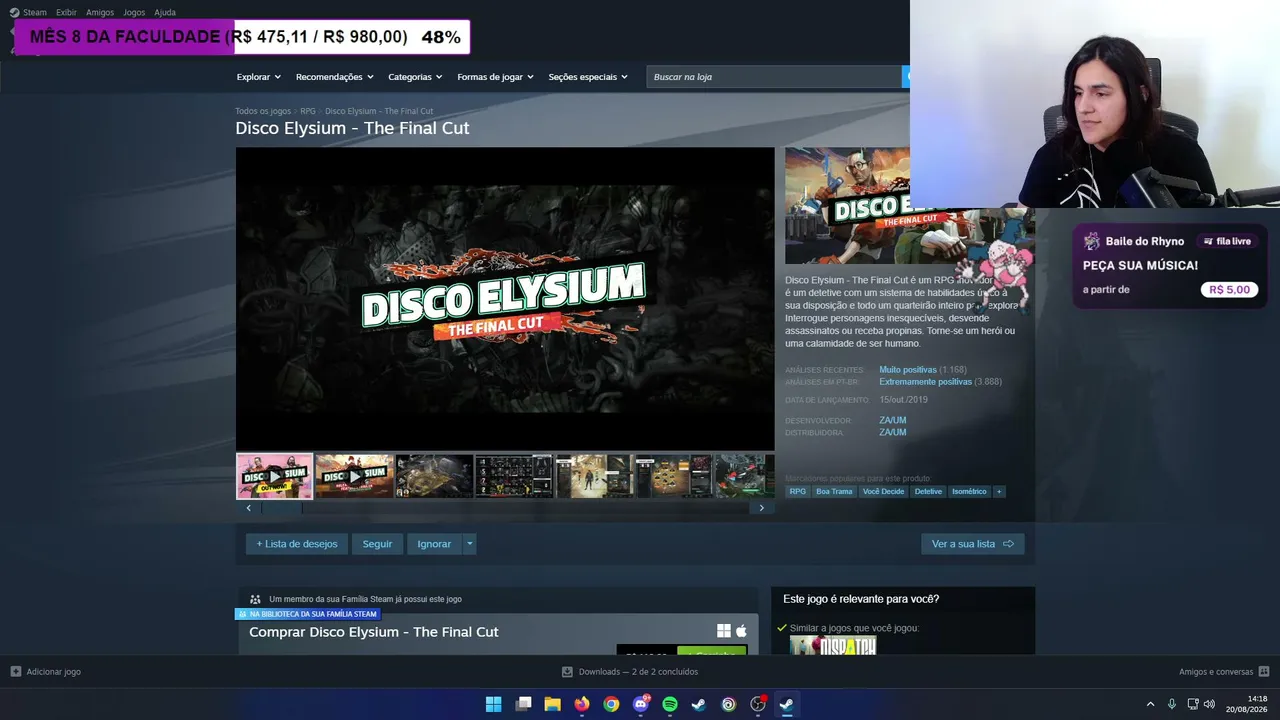Show hidden system tray icons
Image resolution: width=1280 pixels, height=720 pixels.
1150,704
